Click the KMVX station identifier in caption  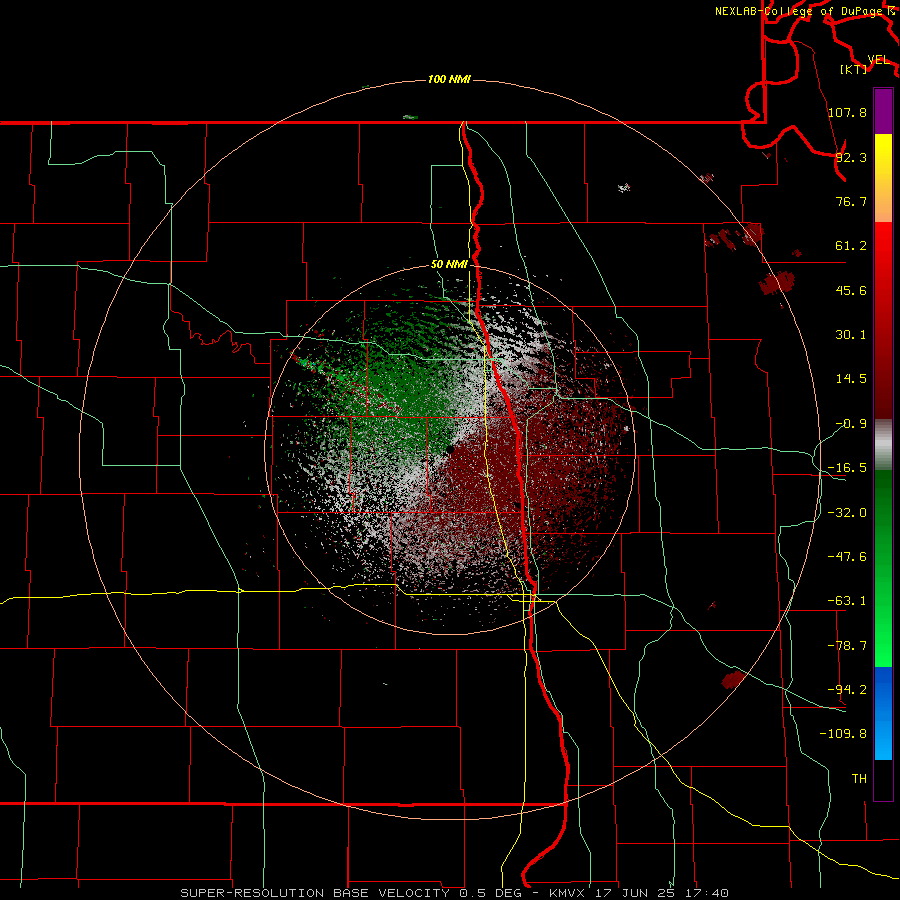point(569,893)
